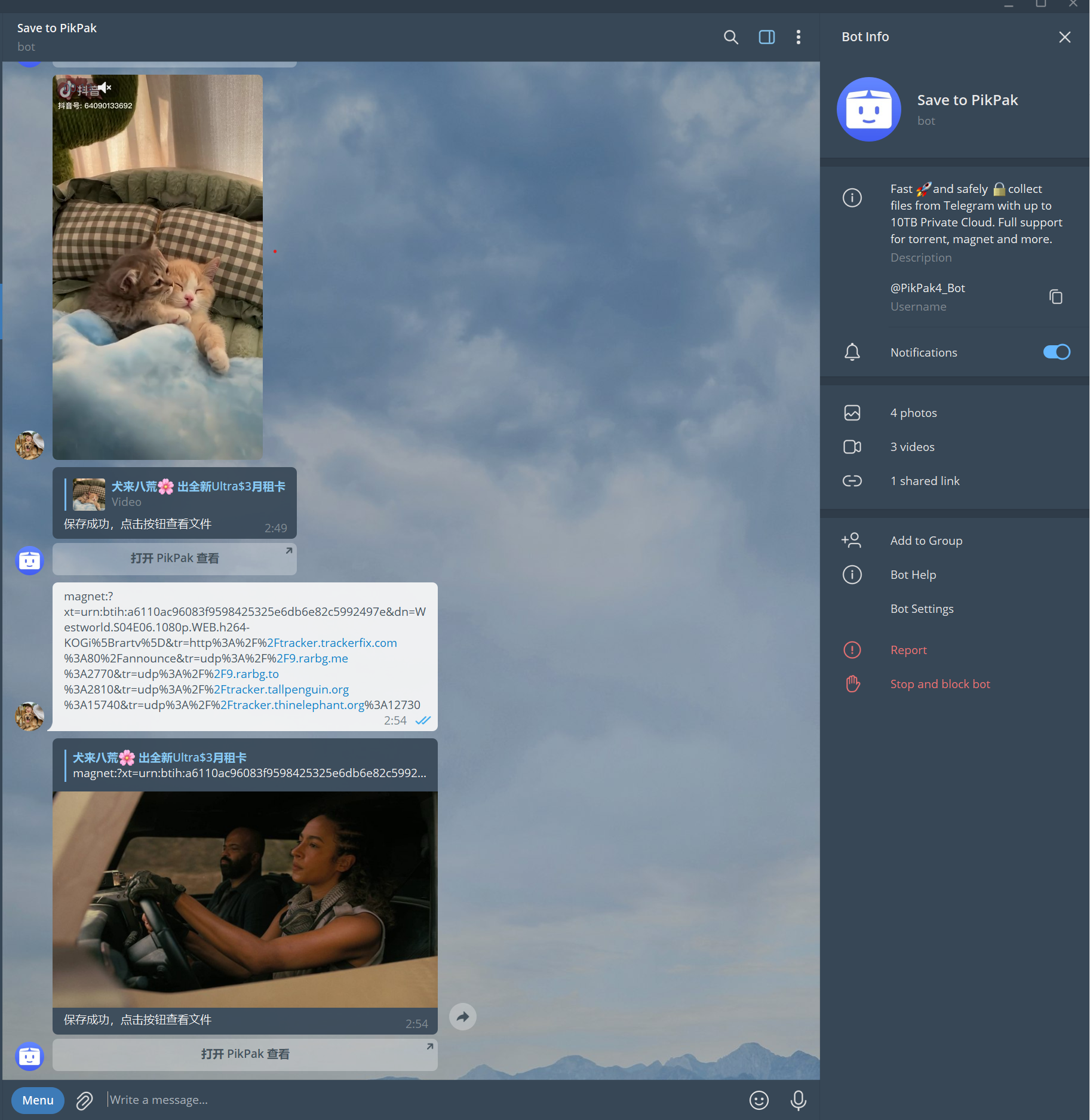Screen dimensions: 1090x1120
Task: Open the Westworld car scene preview image
Action: click(x=245, y=900)
